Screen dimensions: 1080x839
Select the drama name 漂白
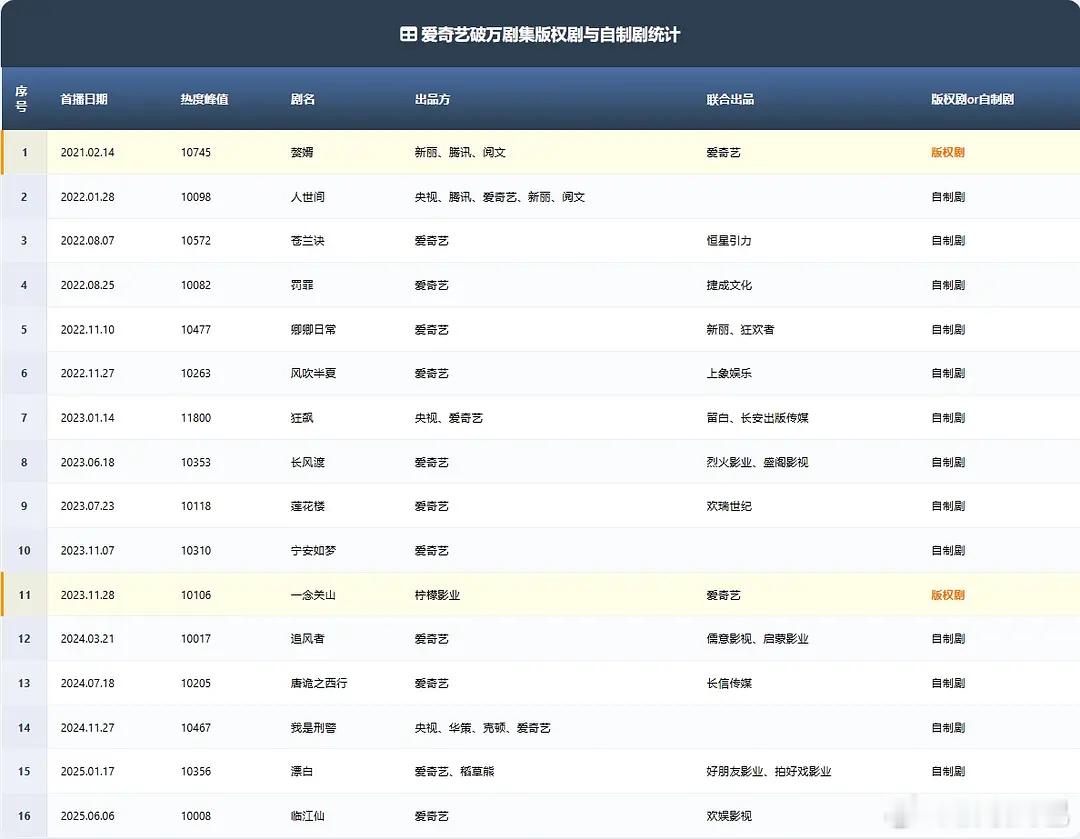[302, 771]
